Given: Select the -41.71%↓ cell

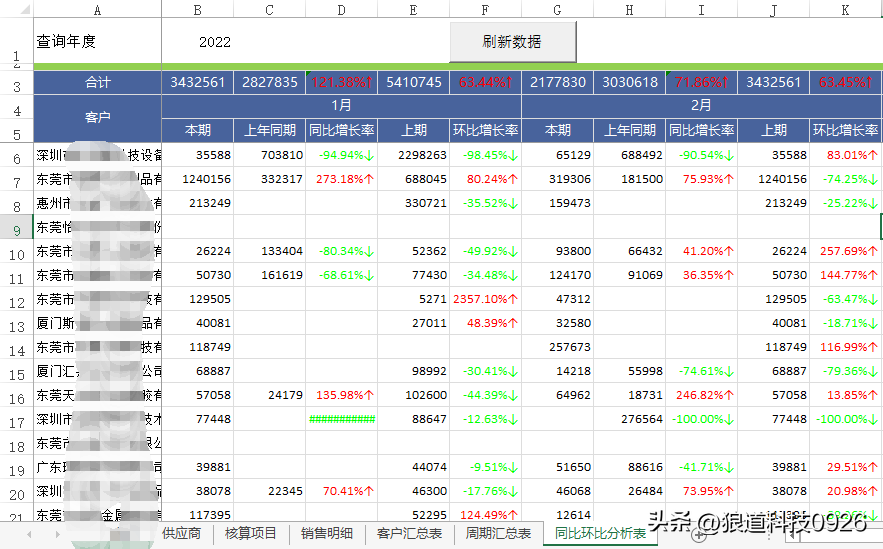Looking at the screenshot, I should click(701, 467).
